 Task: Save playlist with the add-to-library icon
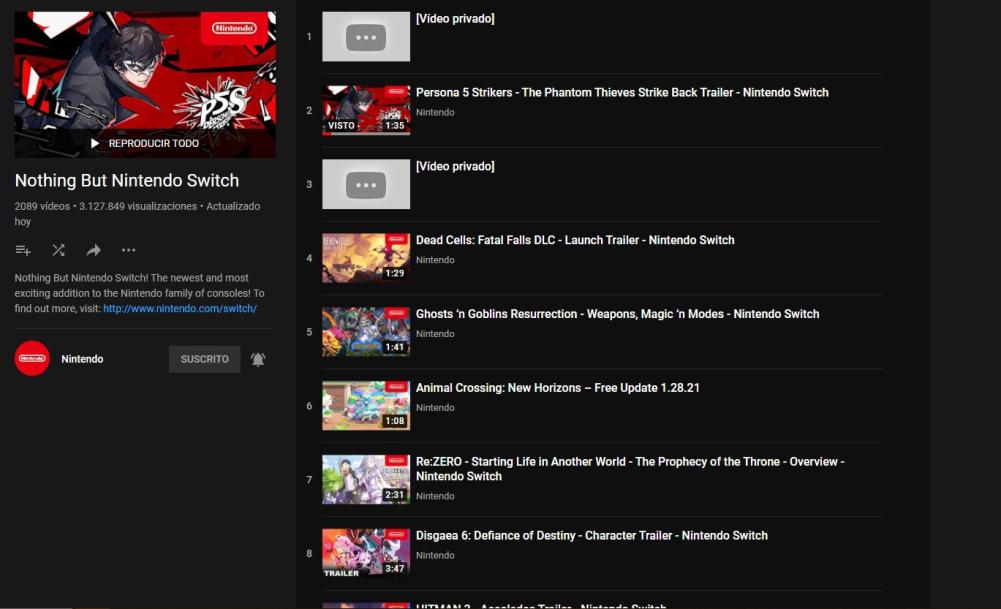click(x=23, y=250)
